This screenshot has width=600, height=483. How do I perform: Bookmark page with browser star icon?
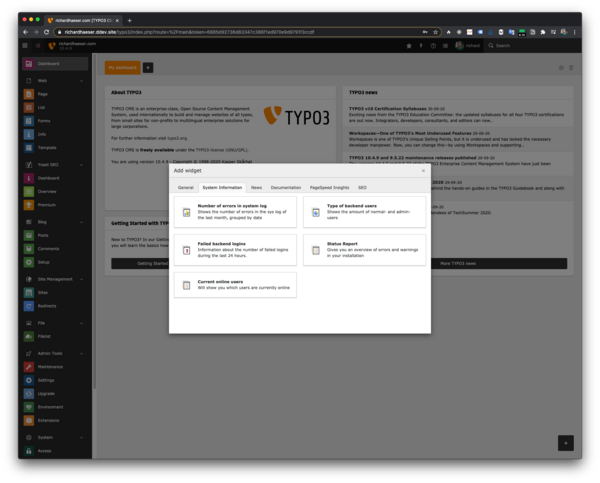point(435,32)
